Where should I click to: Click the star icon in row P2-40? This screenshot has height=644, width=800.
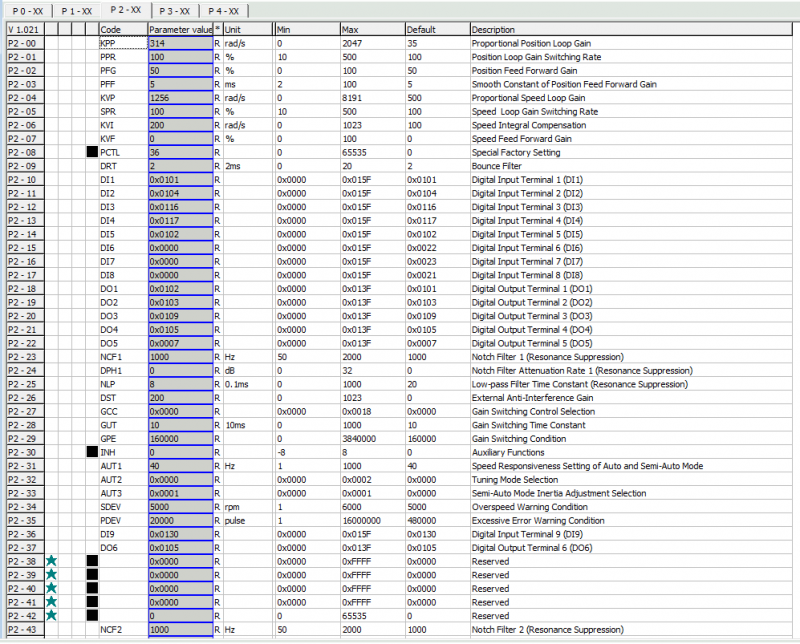[x=51, y=589]
